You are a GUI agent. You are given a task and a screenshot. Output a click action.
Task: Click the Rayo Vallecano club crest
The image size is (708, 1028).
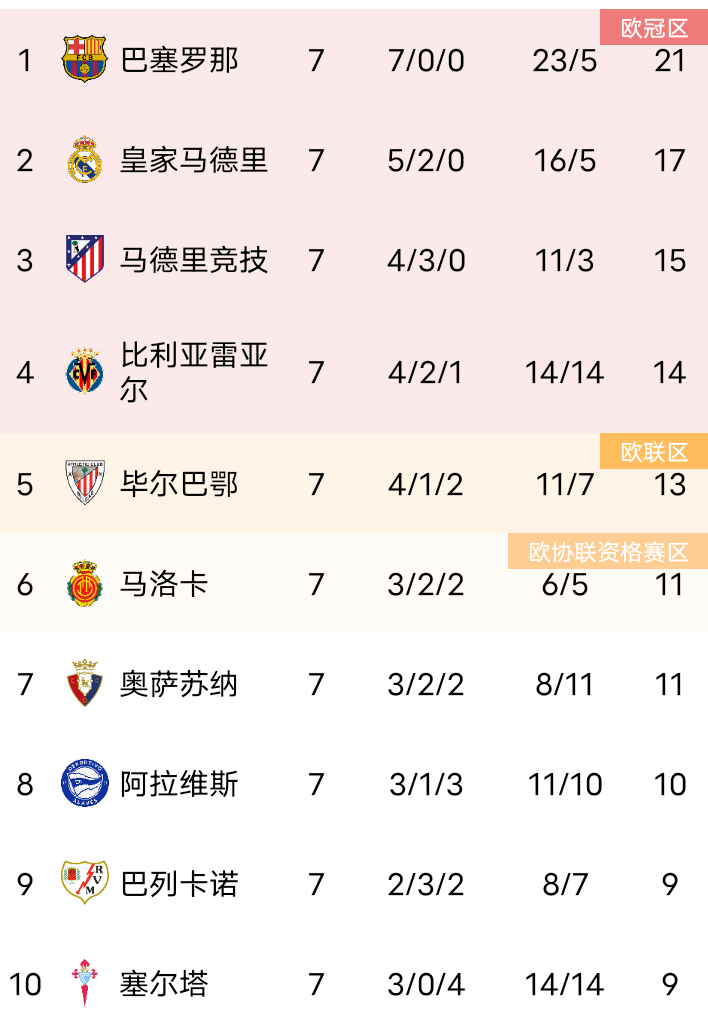click(84, 883)
